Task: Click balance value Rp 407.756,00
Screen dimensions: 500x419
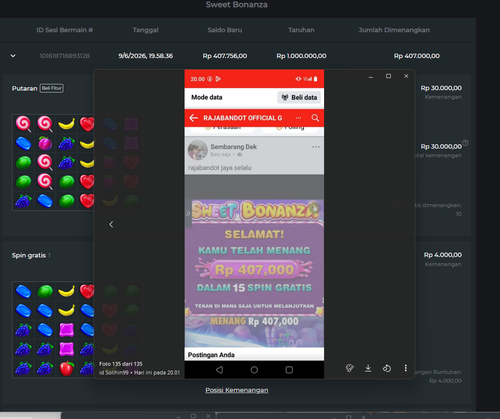Action: click(x=225, y=56)
